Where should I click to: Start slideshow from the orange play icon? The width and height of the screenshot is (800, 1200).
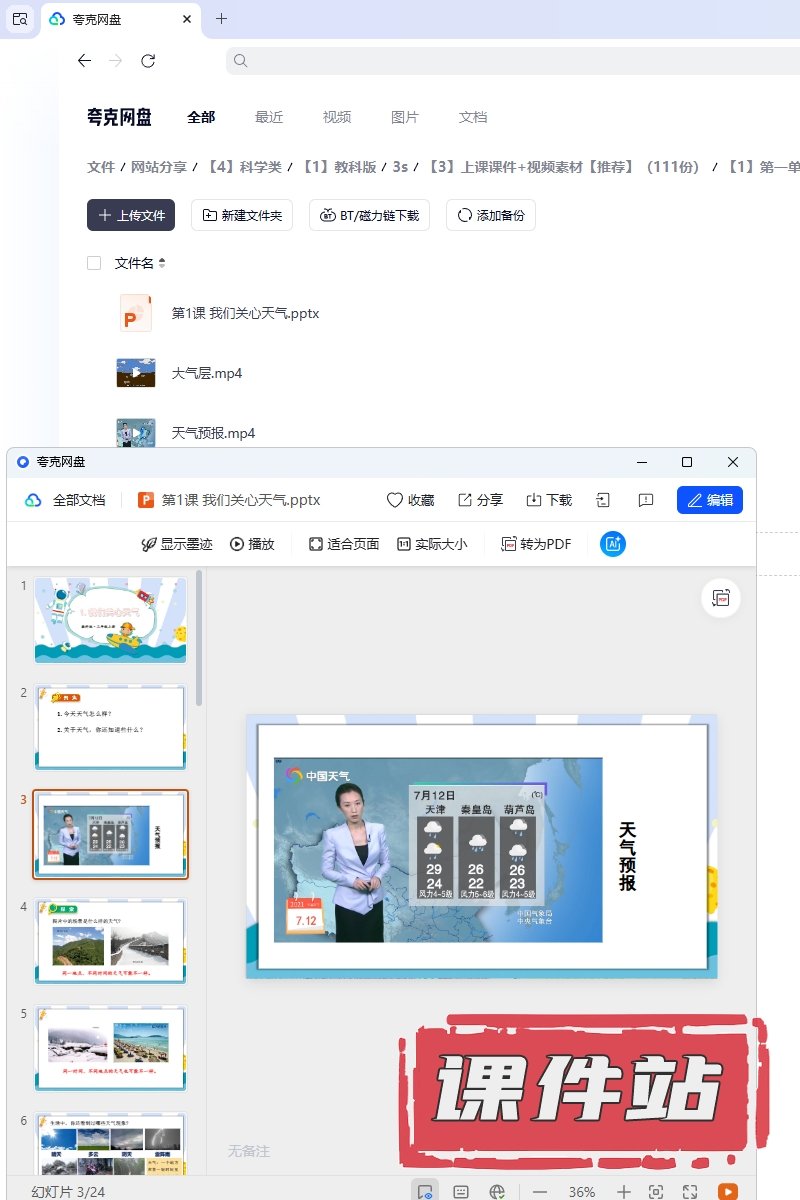point(727,1192)
